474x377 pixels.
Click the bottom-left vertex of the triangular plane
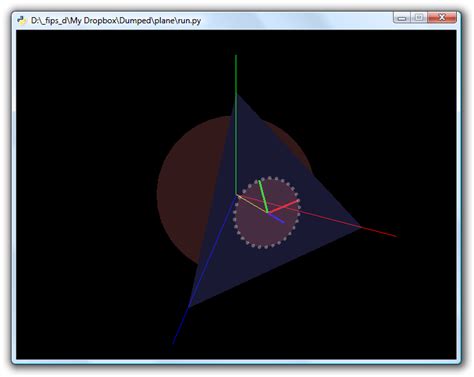tap(189, 306)
